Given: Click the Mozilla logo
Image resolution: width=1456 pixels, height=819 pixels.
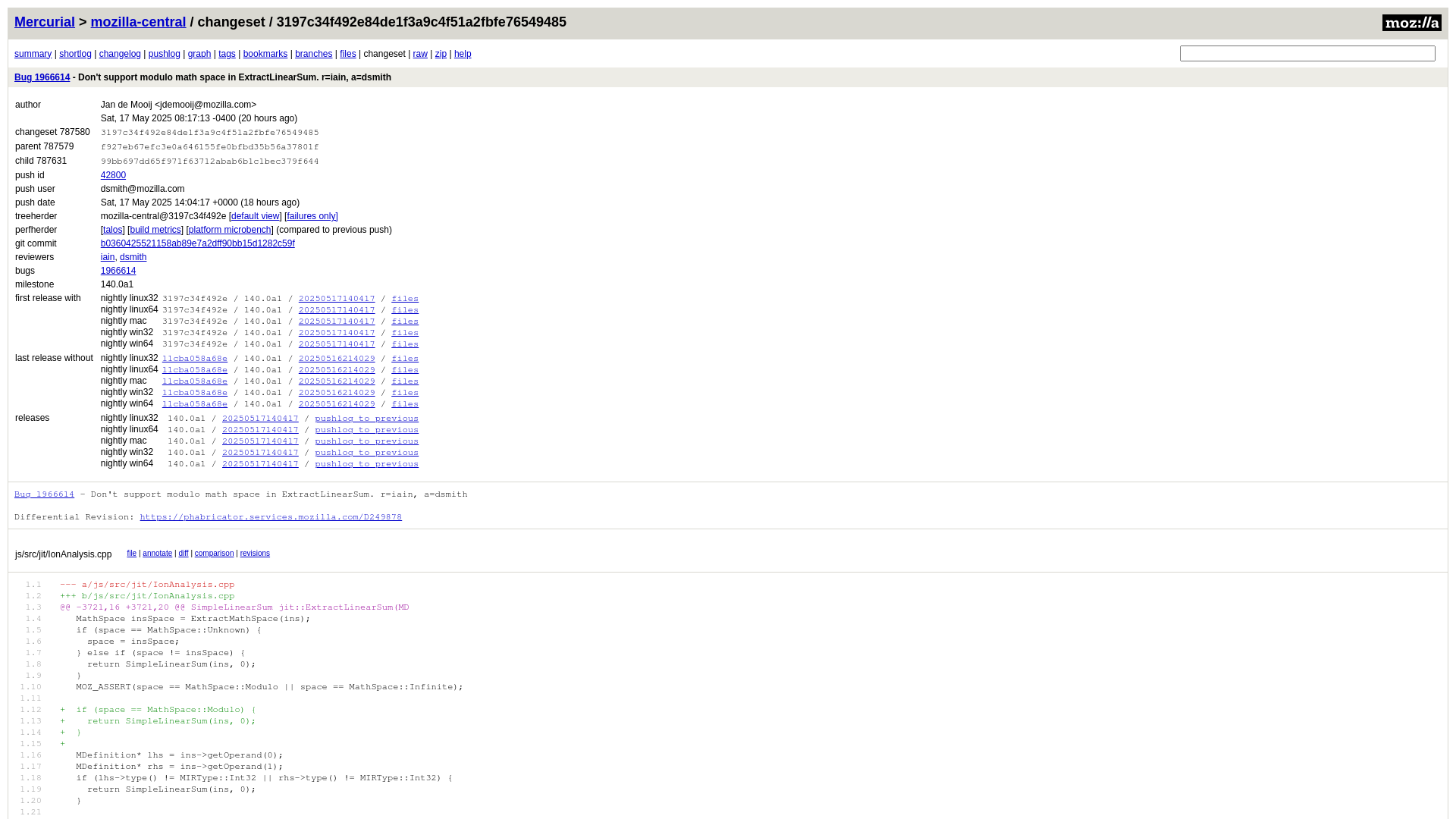Looking at the screenshot, I should [x=1411, y=23].
